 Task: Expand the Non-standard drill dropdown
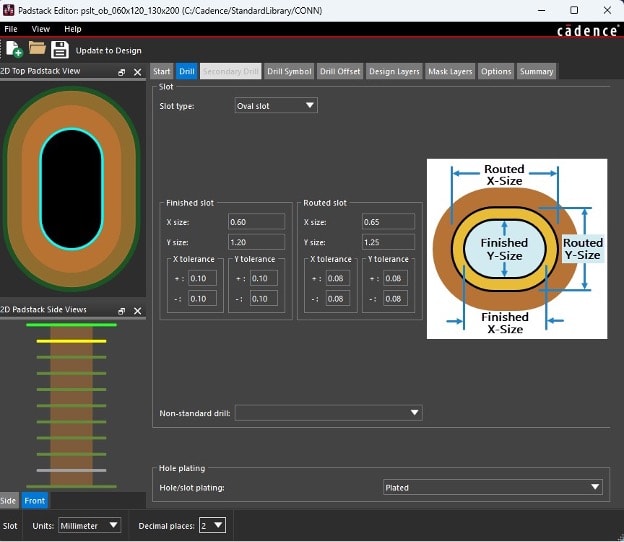328,413
